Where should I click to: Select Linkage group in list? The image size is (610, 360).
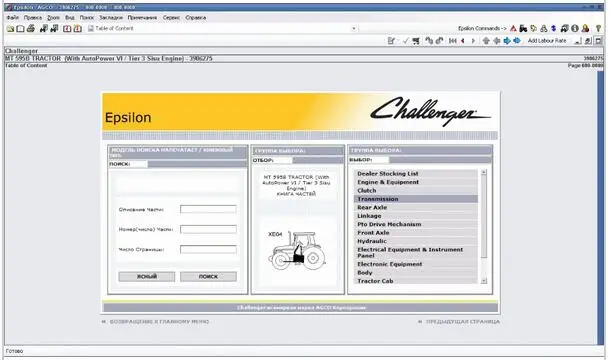415,216
